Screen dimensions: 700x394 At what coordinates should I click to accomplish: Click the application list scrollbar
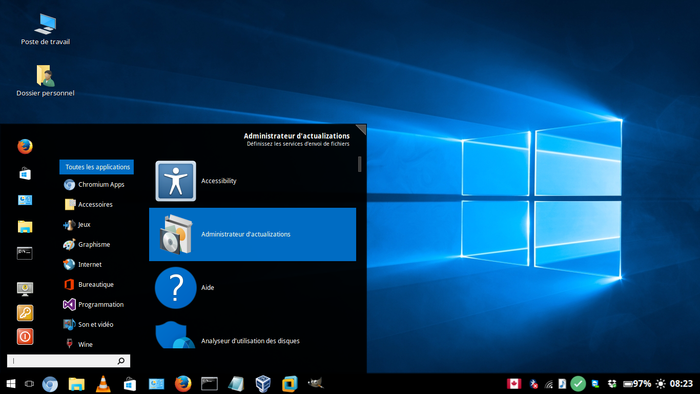(359, 164)
